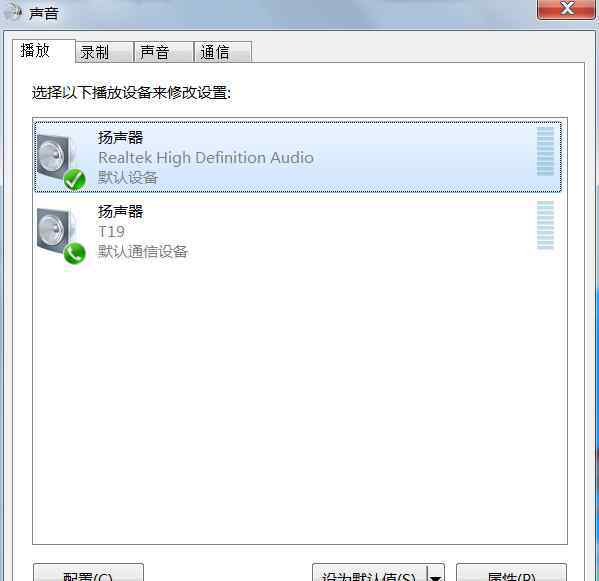
Task: Click the sound icon in the title bar
Action: coord(12,11)
